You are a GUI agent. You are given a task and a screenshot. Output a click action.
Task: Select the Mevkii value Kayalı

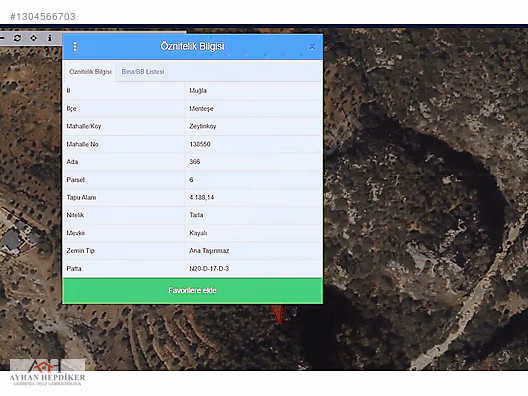[198, 233]
